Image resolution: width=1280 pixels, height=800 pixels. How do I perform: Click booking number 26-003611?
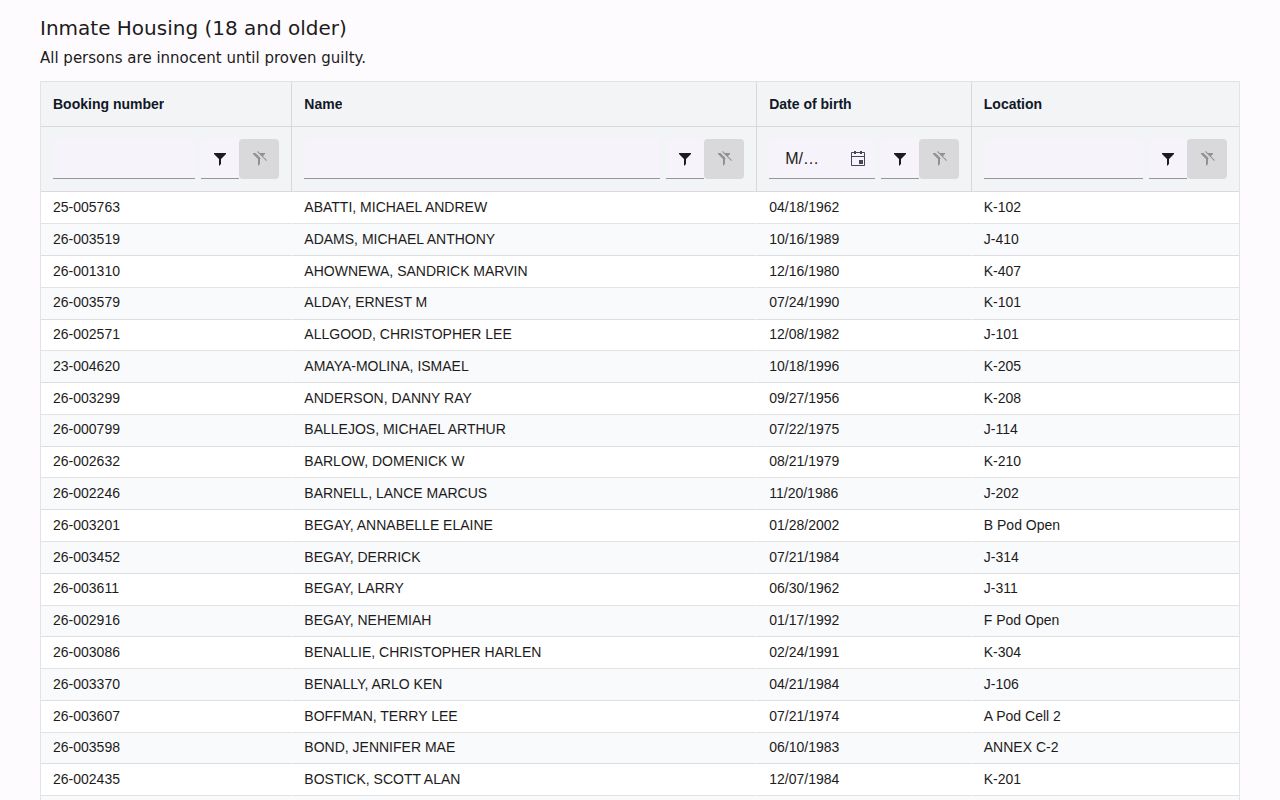pyautogui.click(x=86, y=588)
